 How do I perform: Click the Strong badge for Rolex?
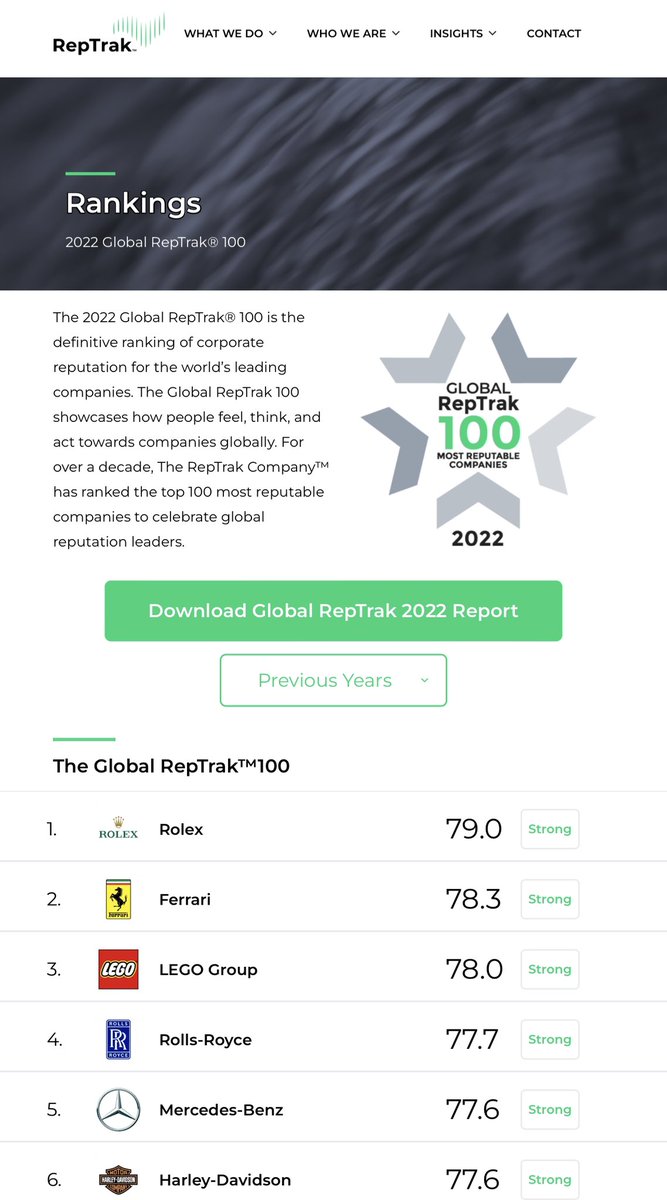550,829
